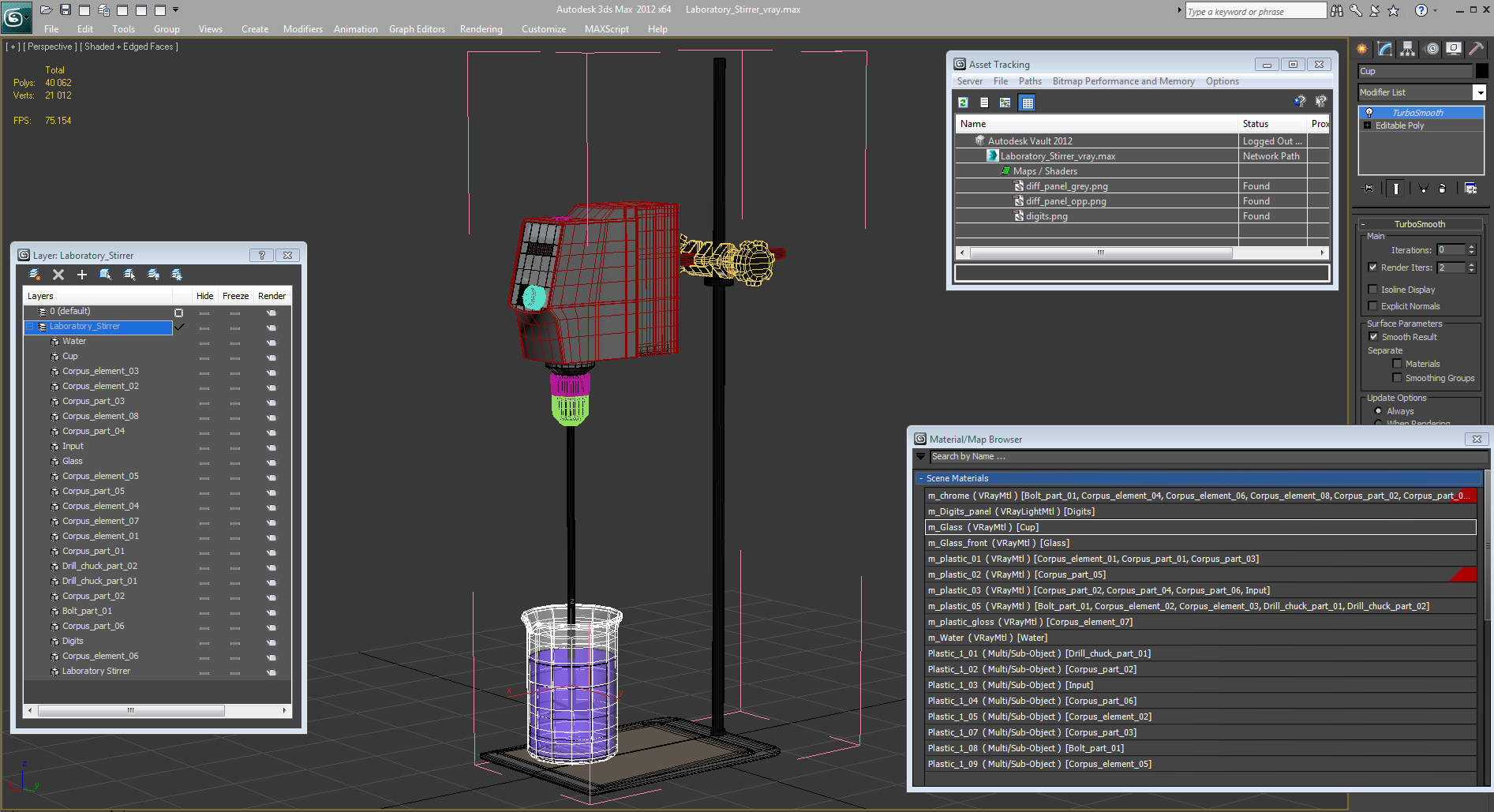1494x812 pixels.
Task: Enable the Explicit Normals checkbox
Action: click(x=1373, y=306)
